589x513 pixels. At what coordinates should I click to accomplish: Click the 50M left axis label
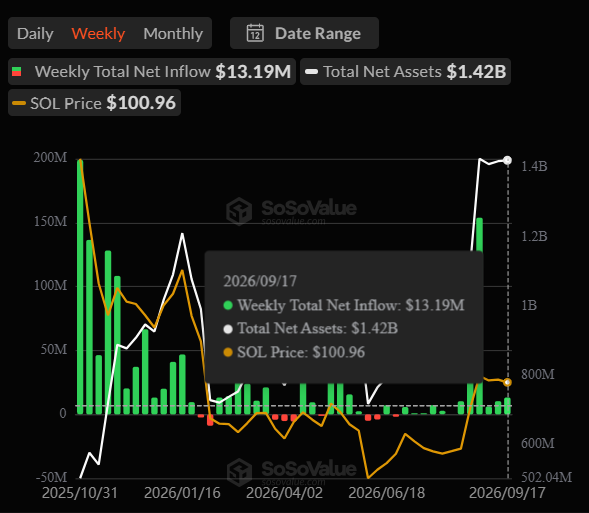pyautogui.click(x=54, y=349)
